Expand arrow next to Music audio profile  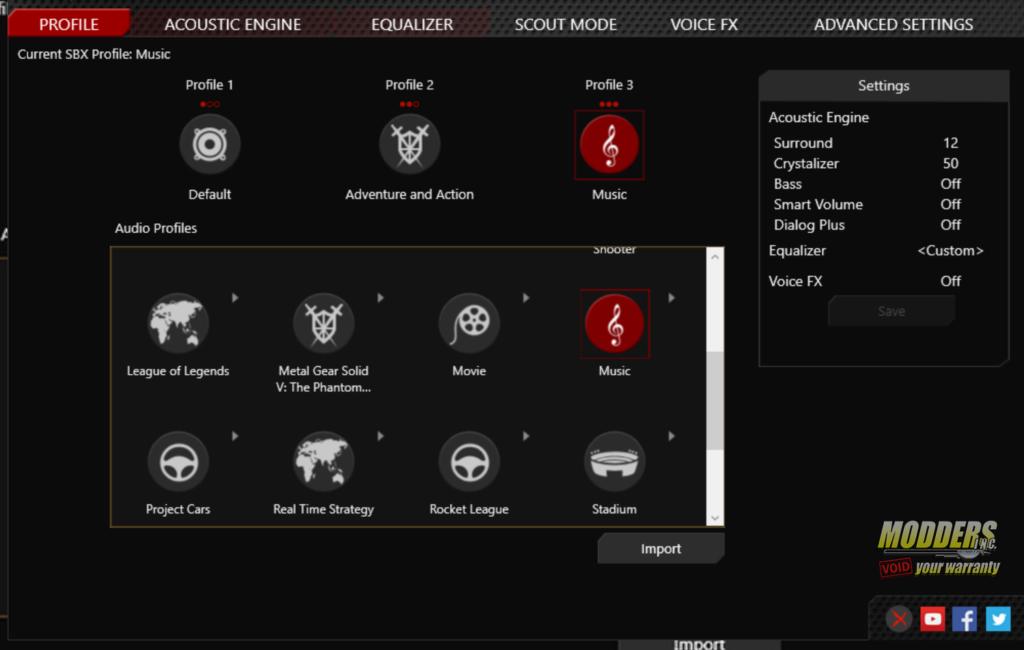click(x=672, y=298)
